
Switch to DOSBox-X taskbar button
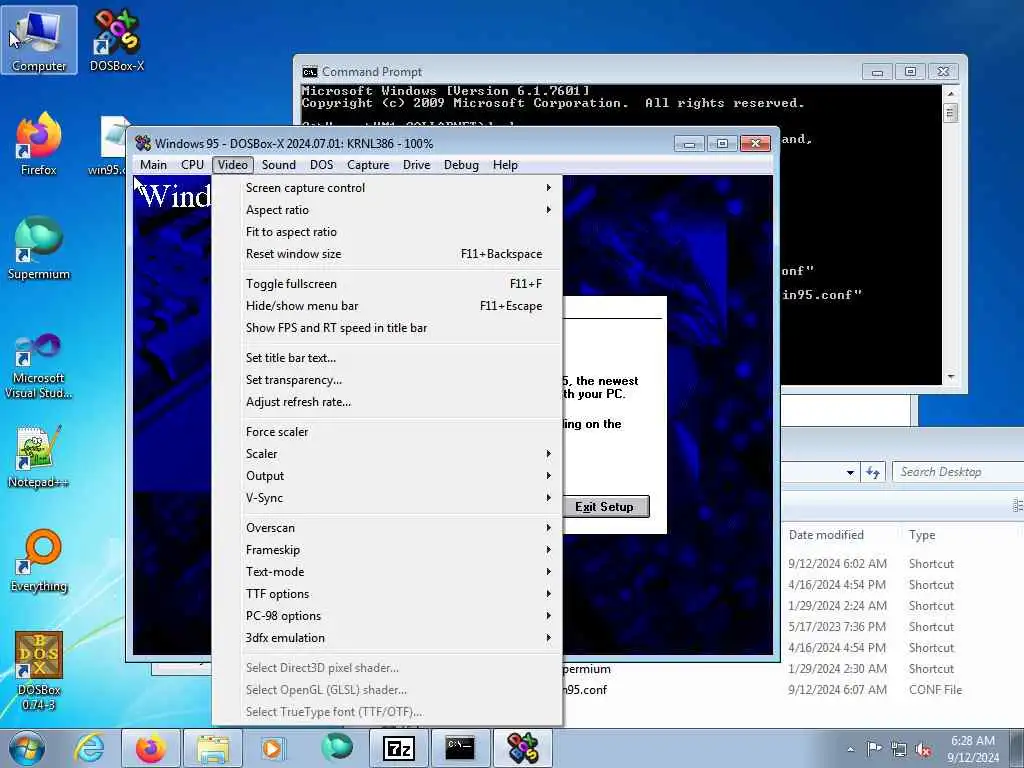pos(522,748)
